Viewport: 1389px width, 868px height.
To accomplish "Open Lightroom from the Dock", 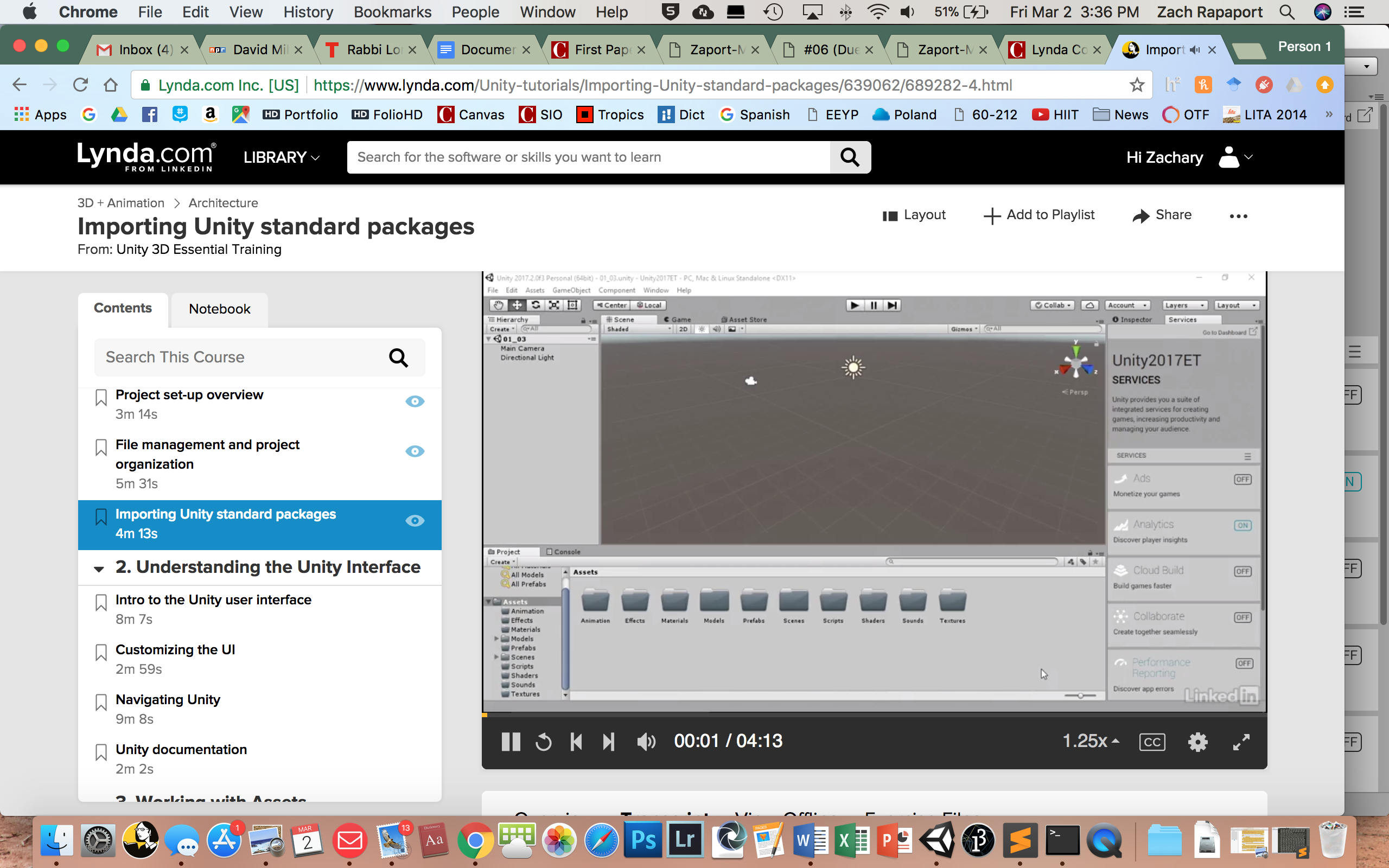I will coord(685,840).
